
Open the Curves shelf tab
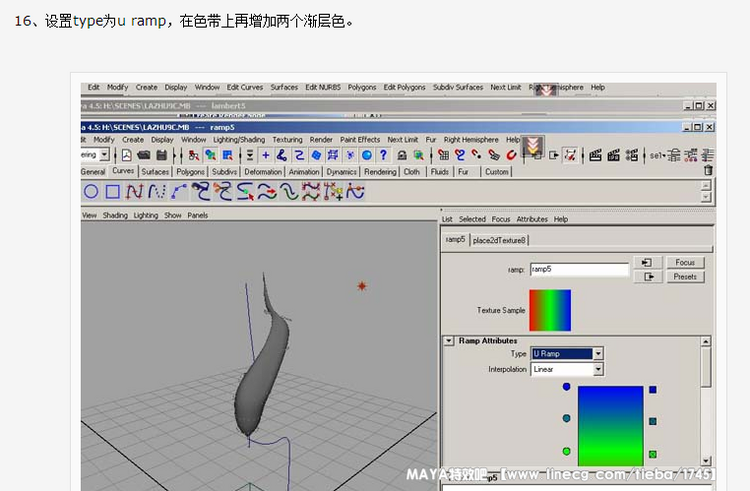click(x=123, y=172)
